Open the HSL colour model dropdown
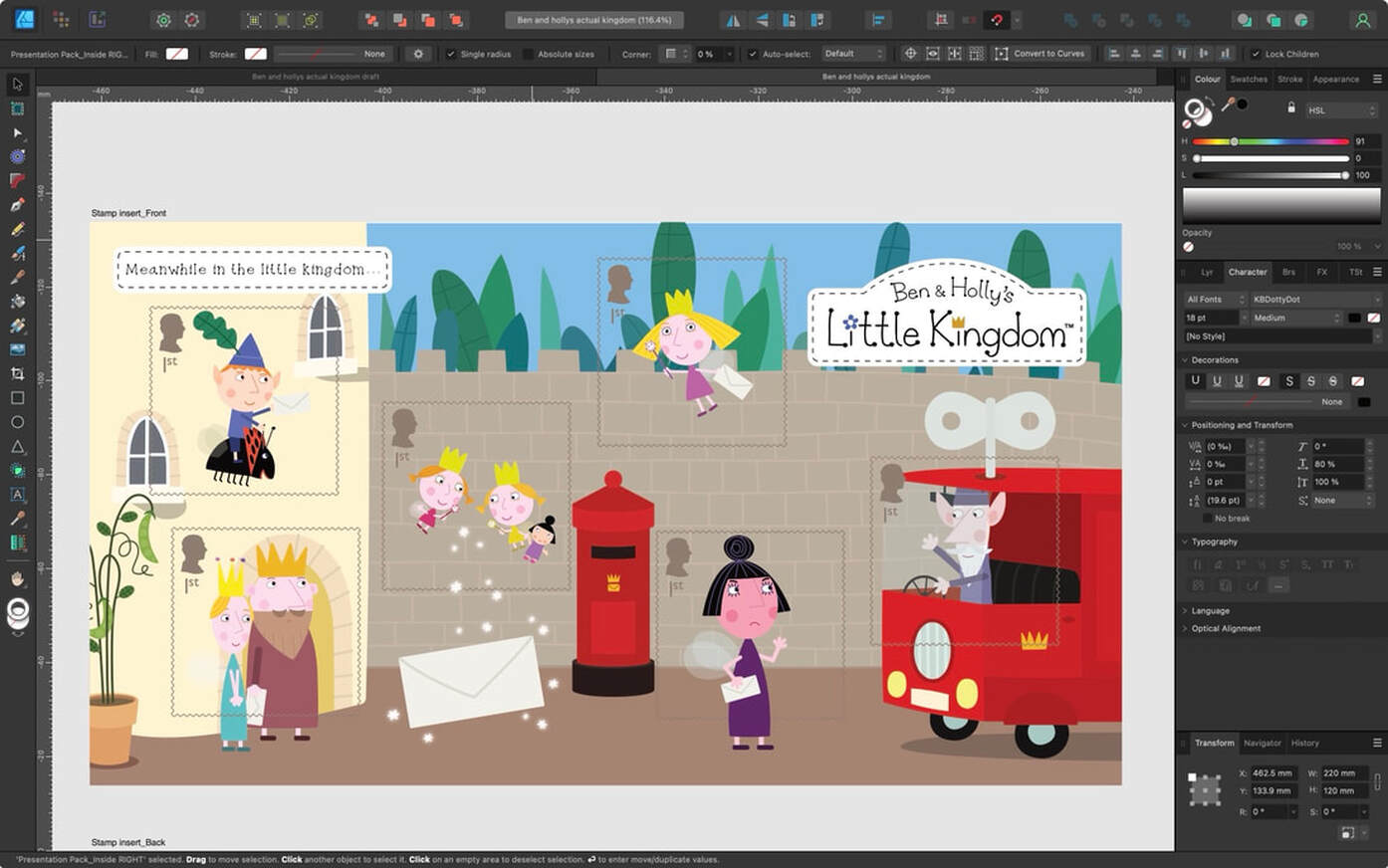Viewport: 1388px width, 868px height. coord(1341,110)
